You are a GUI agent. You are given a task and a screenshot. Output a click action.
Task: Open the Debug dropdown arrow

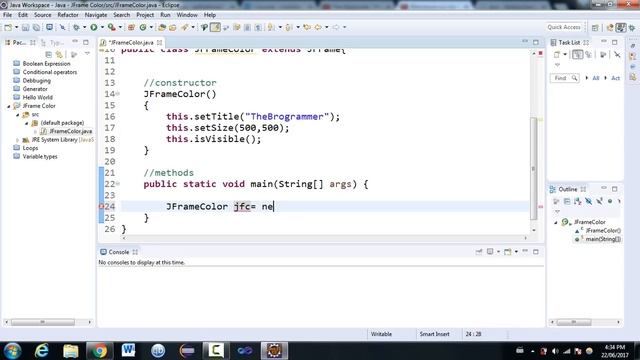84,27
